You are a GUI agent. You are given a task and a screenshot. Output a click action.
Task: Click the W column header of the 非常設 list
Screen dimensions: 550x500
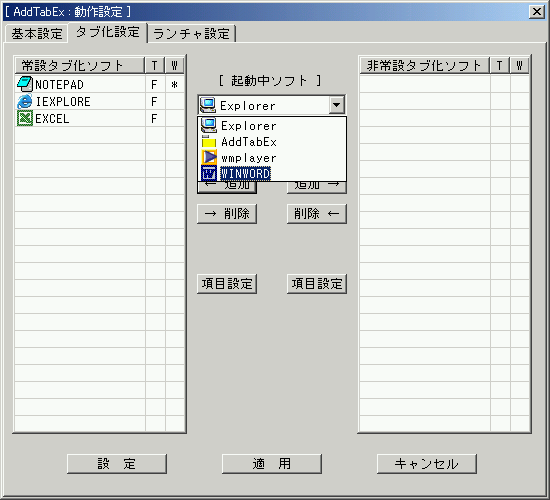[519, 65]
